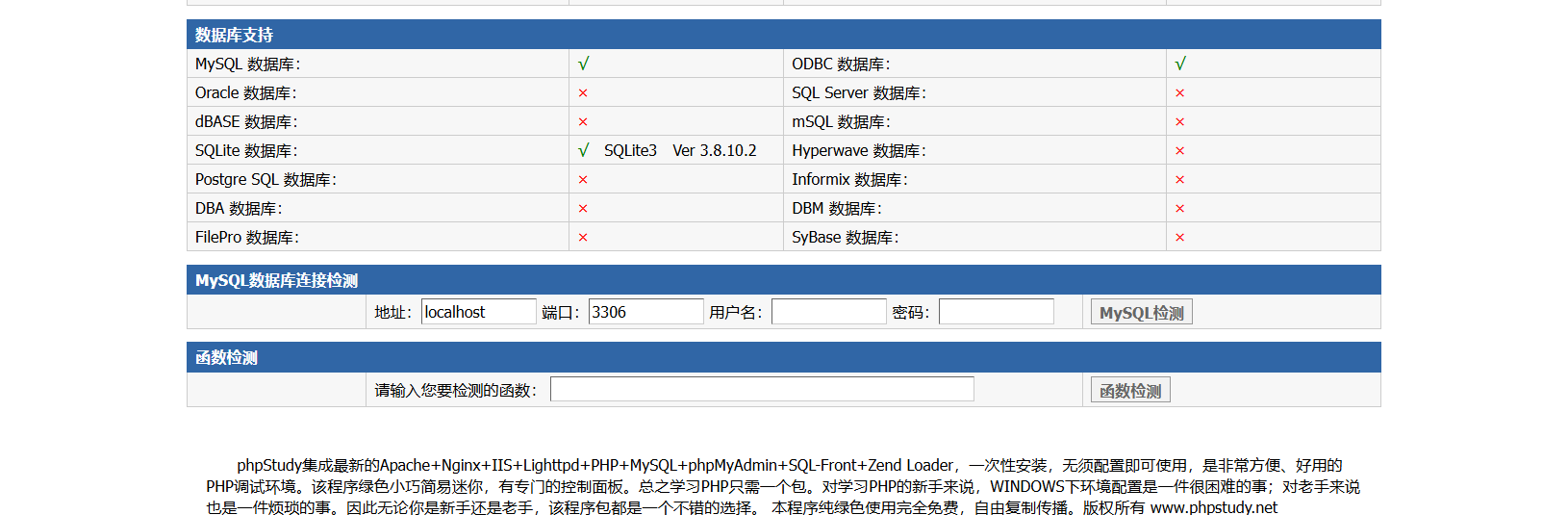Click into the 密码 input box
Viewport: 1568px width, 515px height.
click(996, 312)
